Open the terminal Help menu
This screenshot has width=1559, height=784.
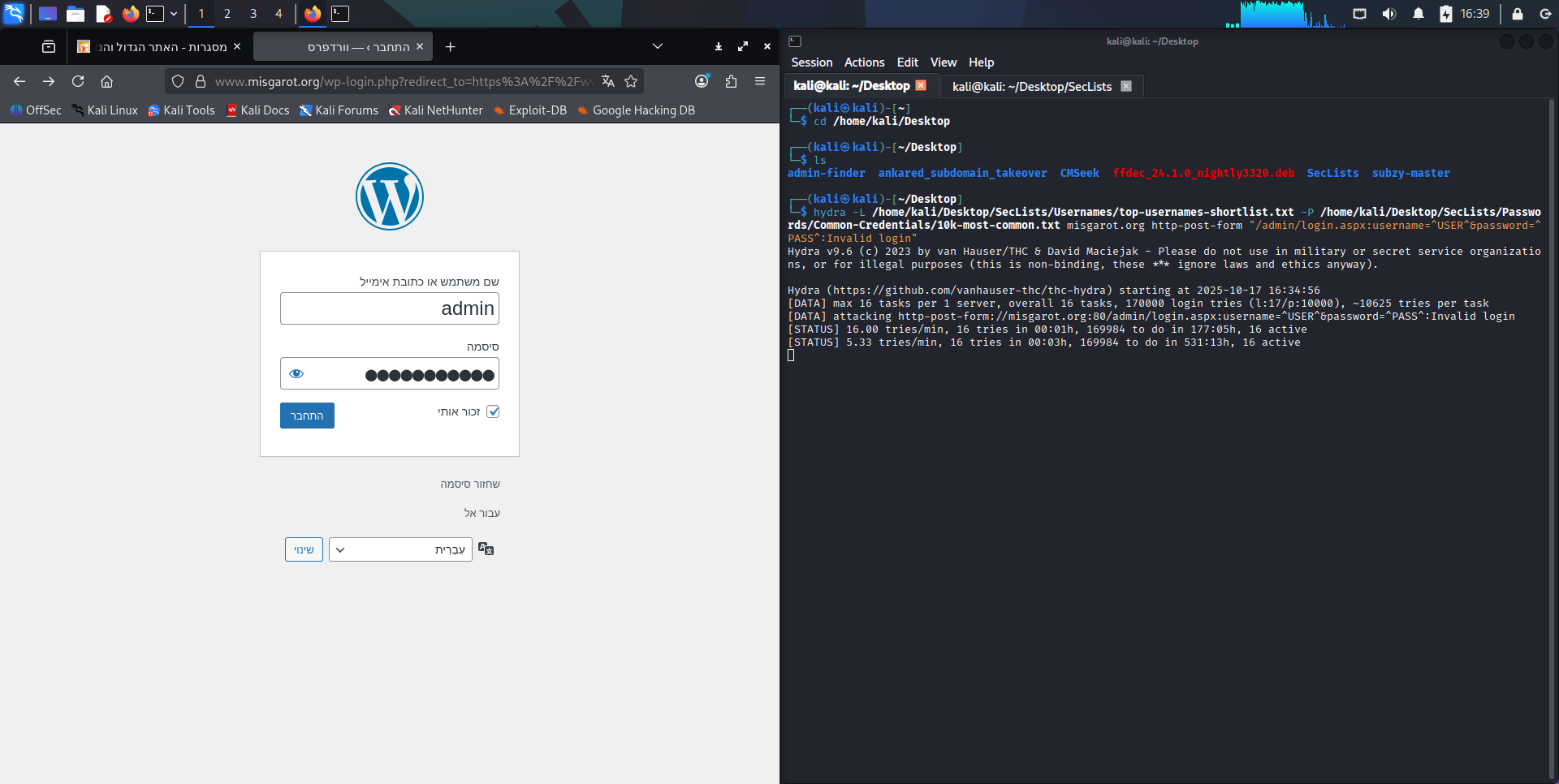tap(981, 62)
